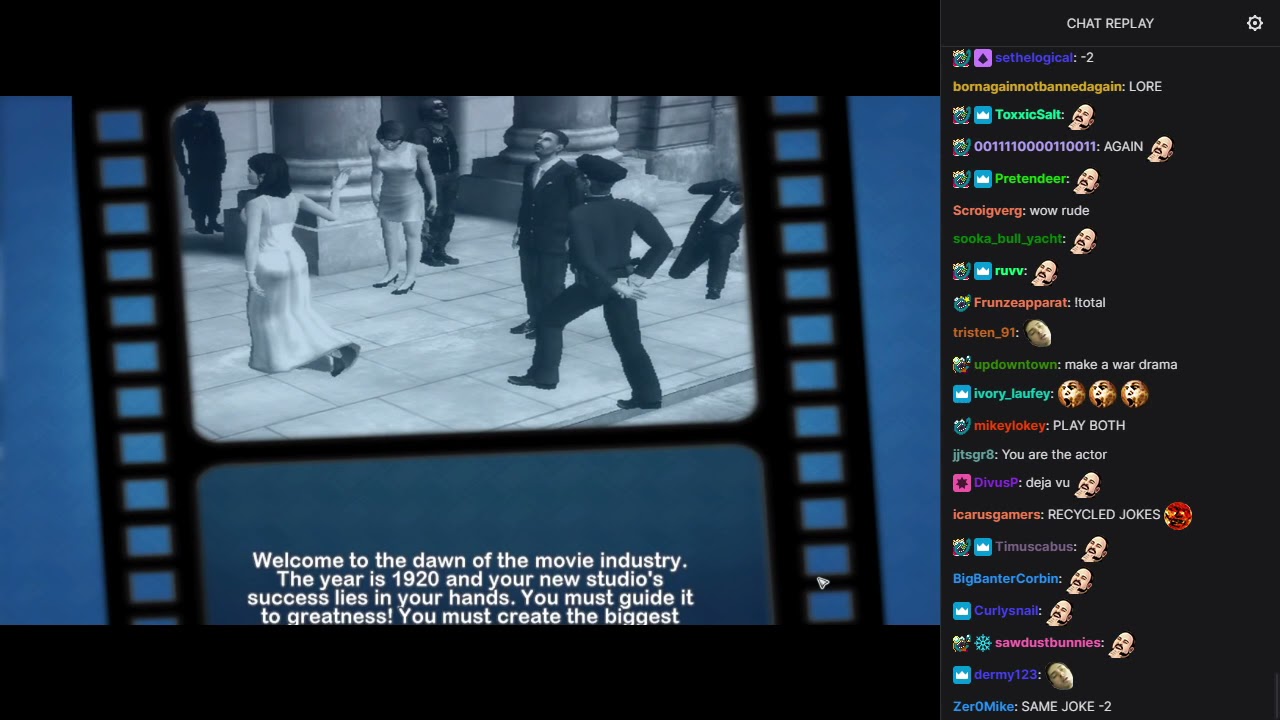Click the crown badge beside Curlysnail
The width and height of the screenshot is (1280, 720).
pyautogui.click(x=962, y=611)
